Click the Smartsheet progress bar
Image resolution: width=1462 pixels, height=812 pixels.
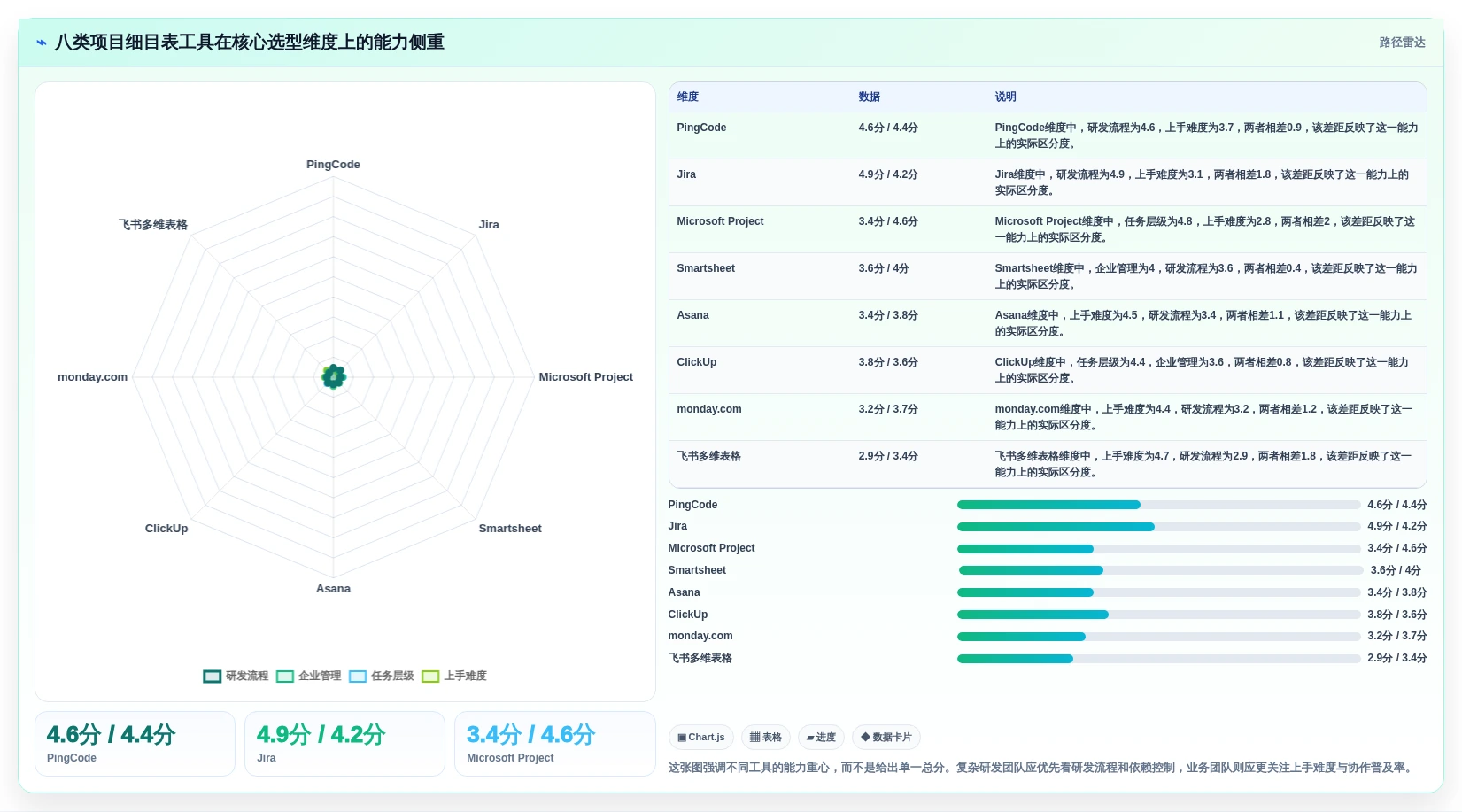(x=1161, y=570)
